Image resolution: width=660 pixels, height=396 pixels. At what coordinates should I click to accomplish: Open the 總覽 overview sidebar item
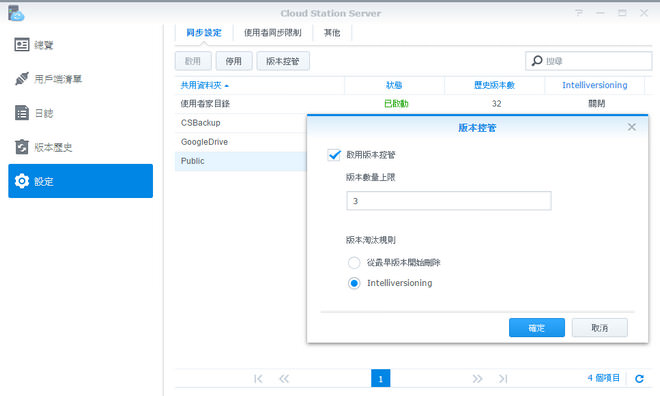pyautogui.click(x=80, y=45)
